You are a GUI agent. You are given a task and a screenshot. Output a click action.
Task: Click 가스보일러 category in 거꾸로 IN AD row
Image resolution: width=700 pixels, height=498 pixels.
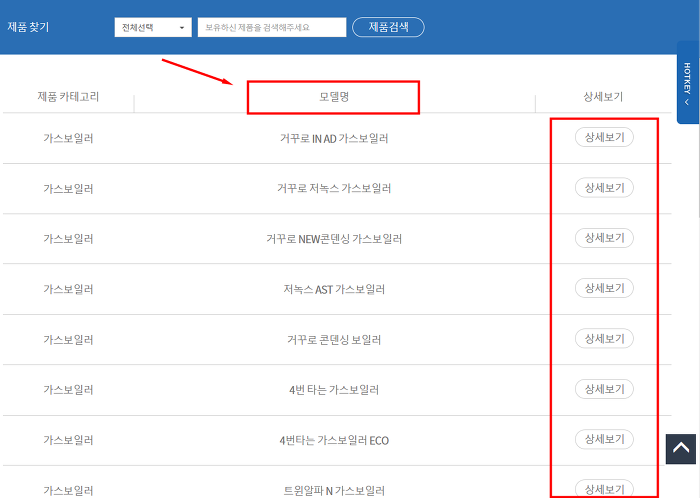68,138
